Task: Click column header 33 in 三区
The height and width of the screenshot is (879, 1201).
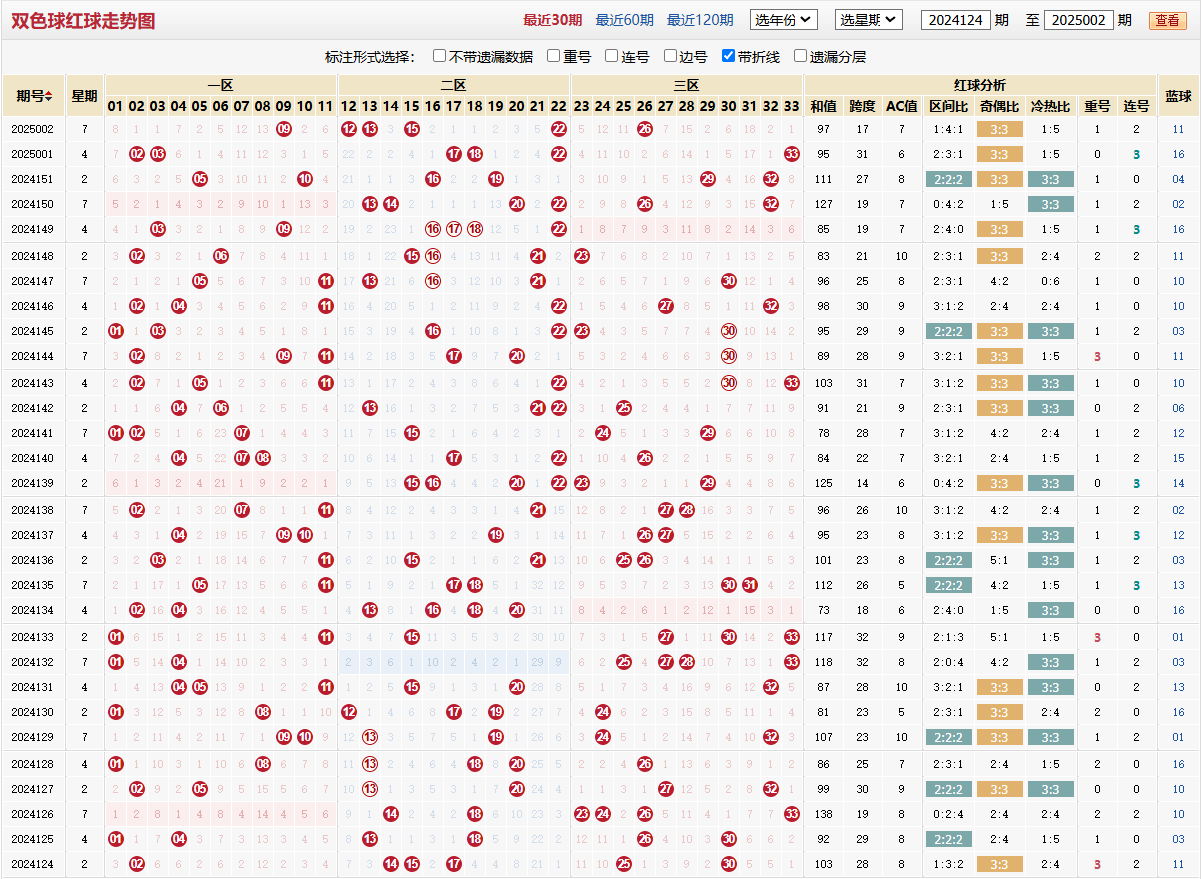Action: click(x=792, y=106)
